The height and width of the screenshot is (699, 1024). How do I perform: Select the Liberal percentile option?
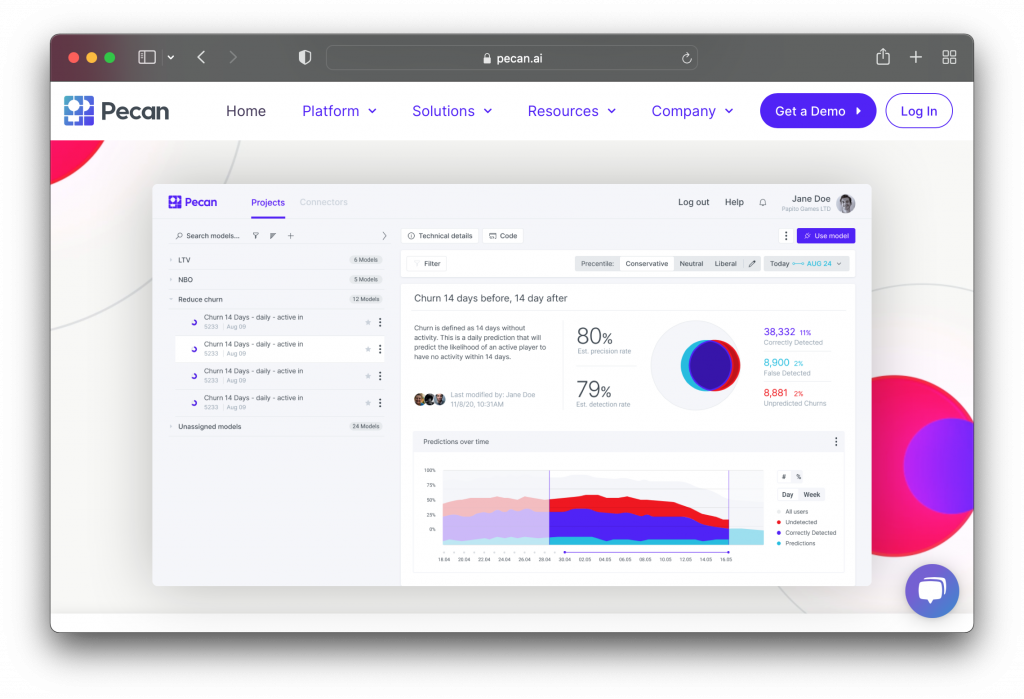726,264
